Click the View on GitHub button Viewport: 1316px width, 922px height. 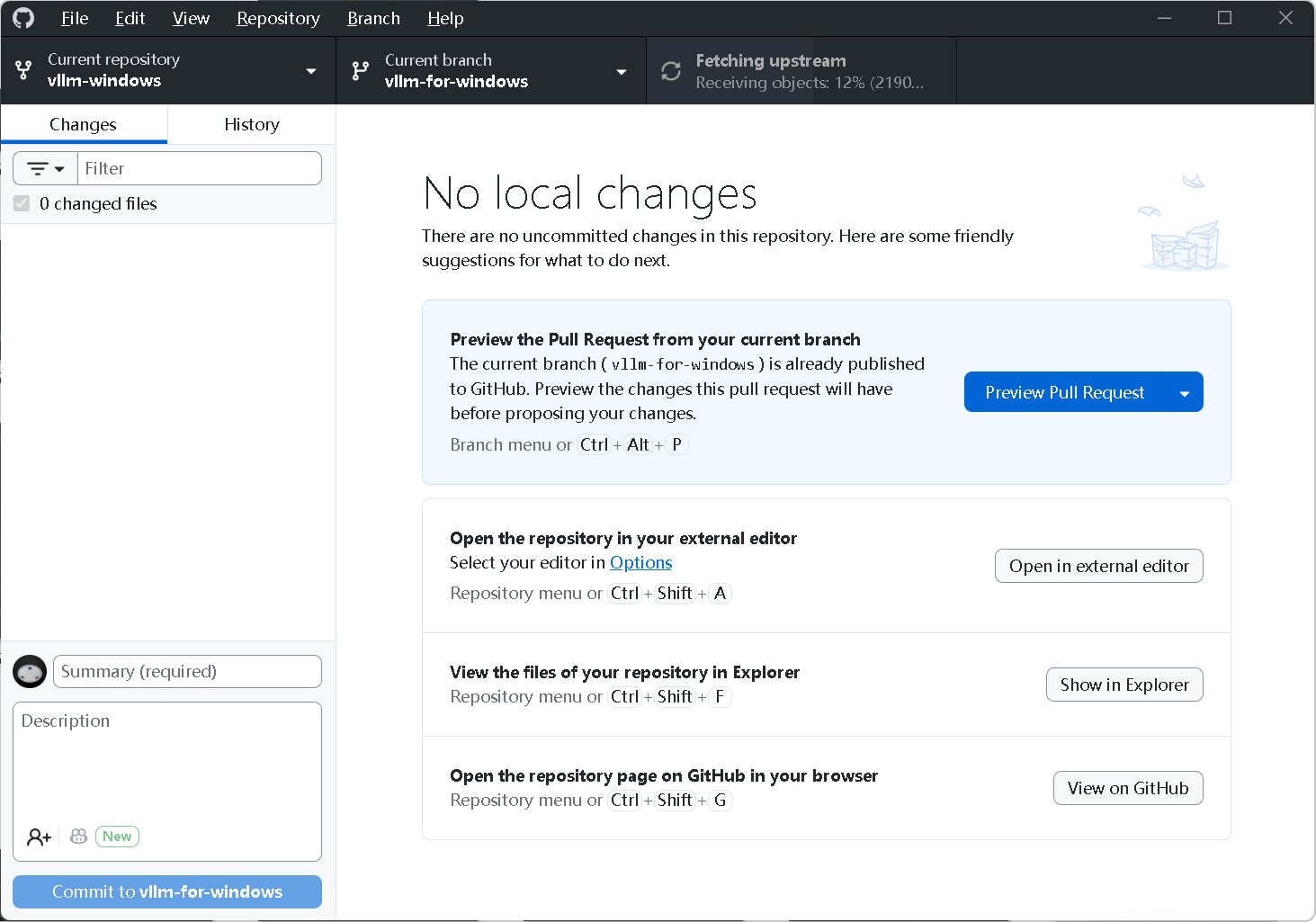pyautogui.click(x=1128, y=788)
